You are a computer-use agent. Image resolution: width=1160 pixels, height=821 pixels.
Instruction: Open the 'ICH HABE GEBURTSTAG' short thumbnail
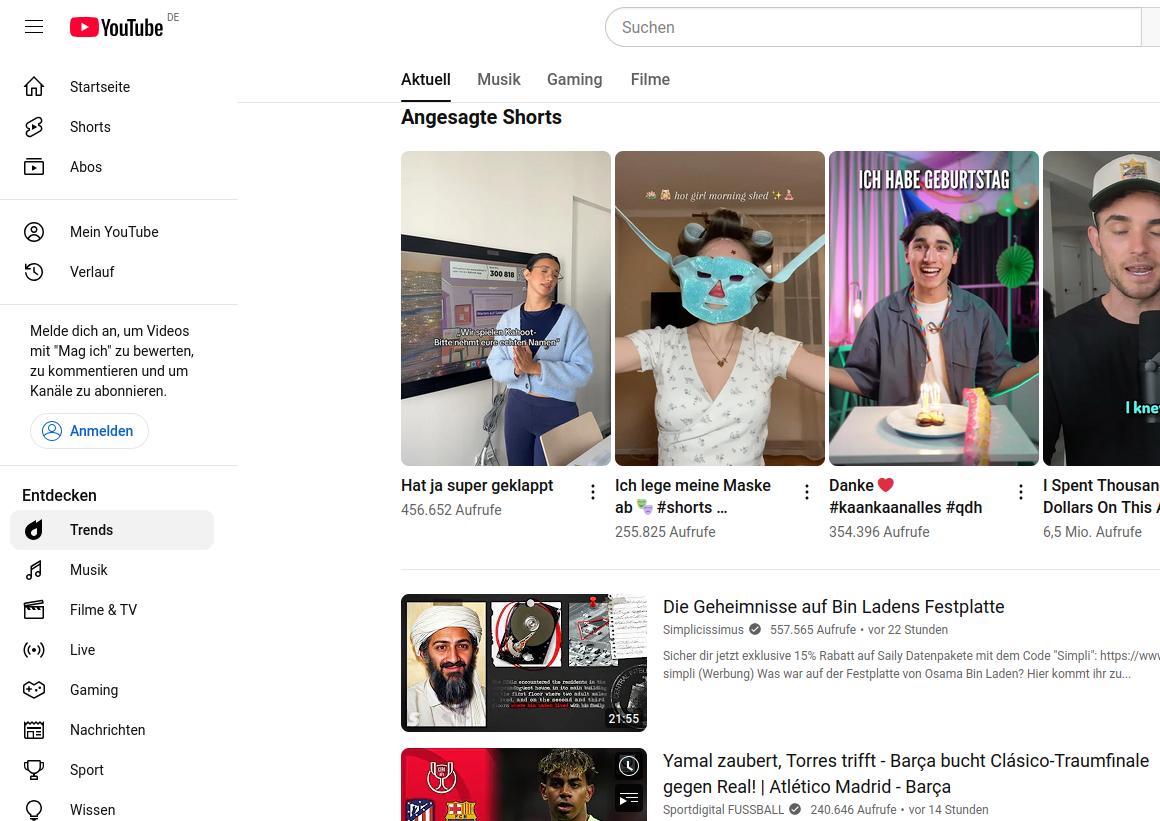933,308
